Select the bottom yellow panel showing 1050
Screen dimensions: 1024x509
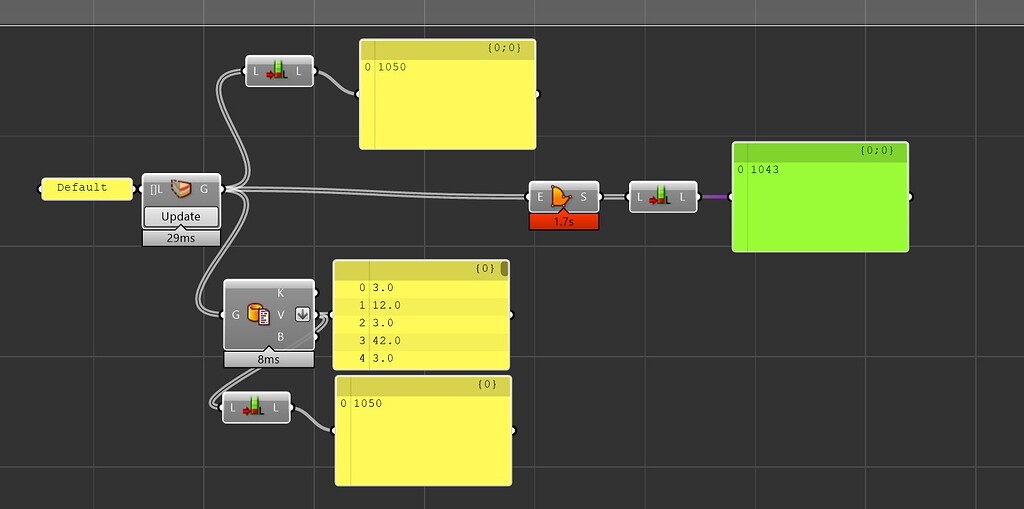[x=423, y=431]
